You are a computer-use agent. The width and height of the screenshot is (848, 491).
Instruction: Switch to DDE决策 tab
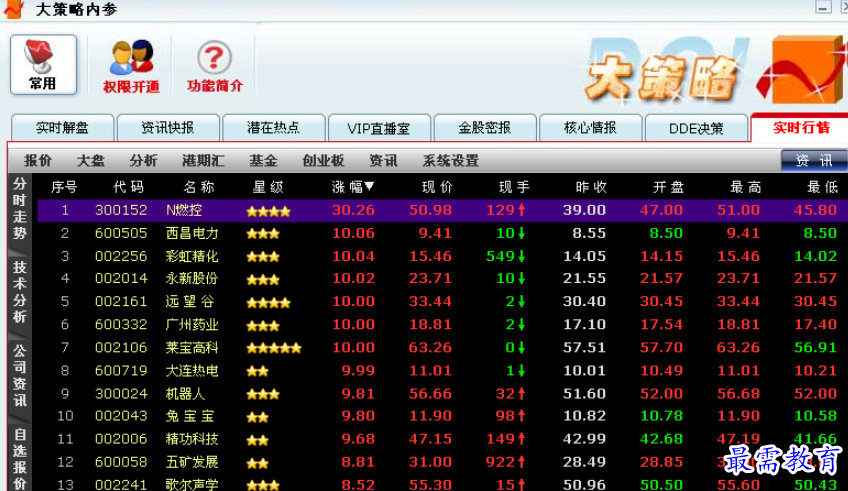pyautogui.click(x=696, y=128)
